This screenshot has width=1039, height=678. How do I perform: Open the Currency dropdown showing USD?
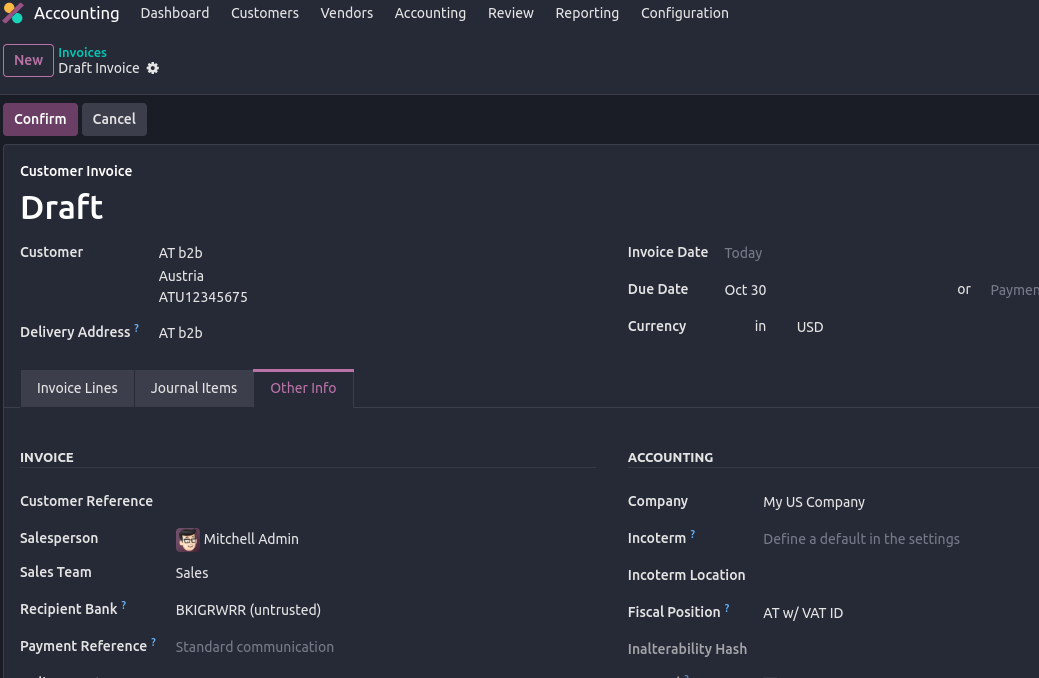point(850,327)
